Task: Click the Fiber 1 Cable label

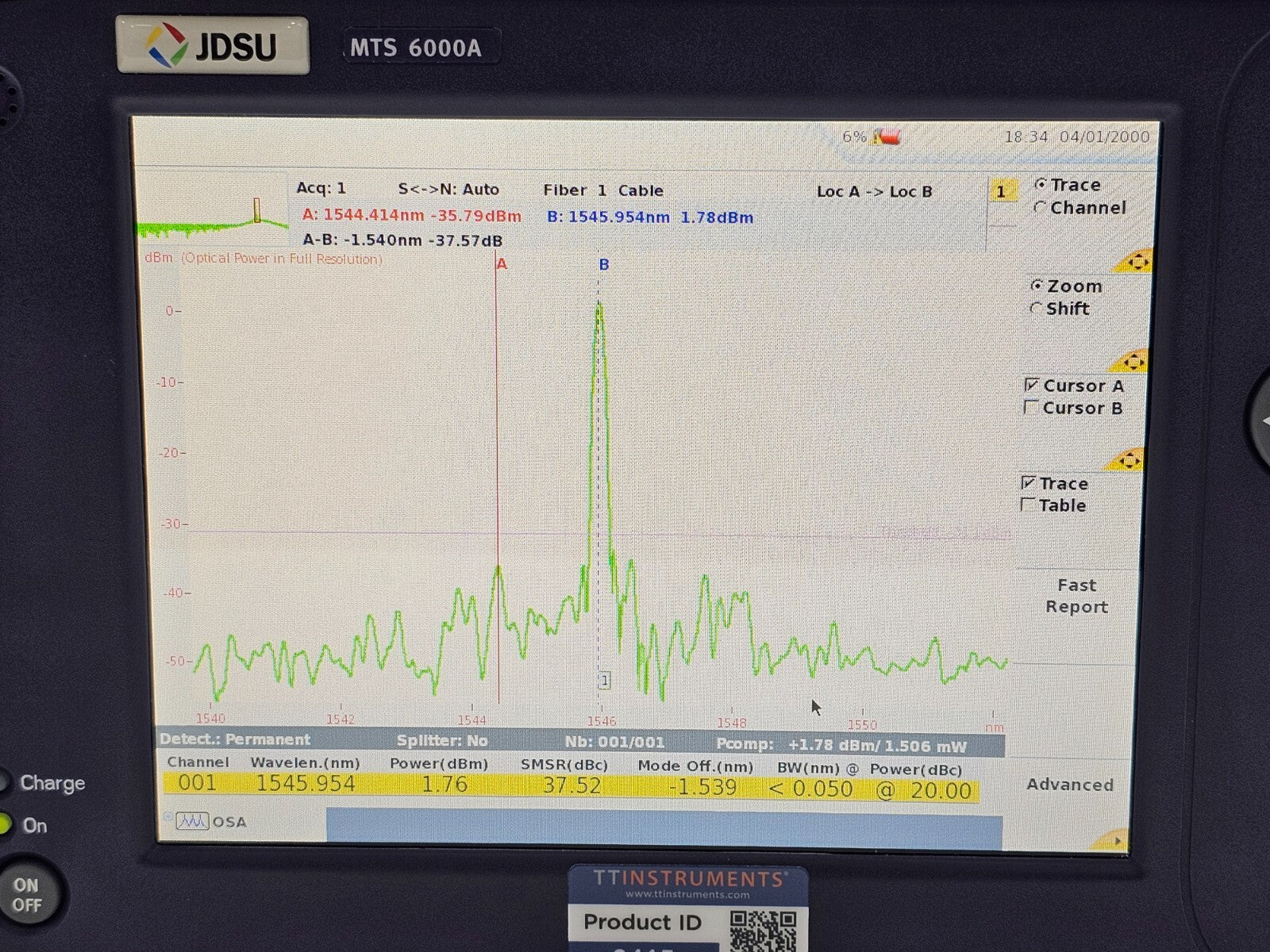Action: tap(603, 190)
